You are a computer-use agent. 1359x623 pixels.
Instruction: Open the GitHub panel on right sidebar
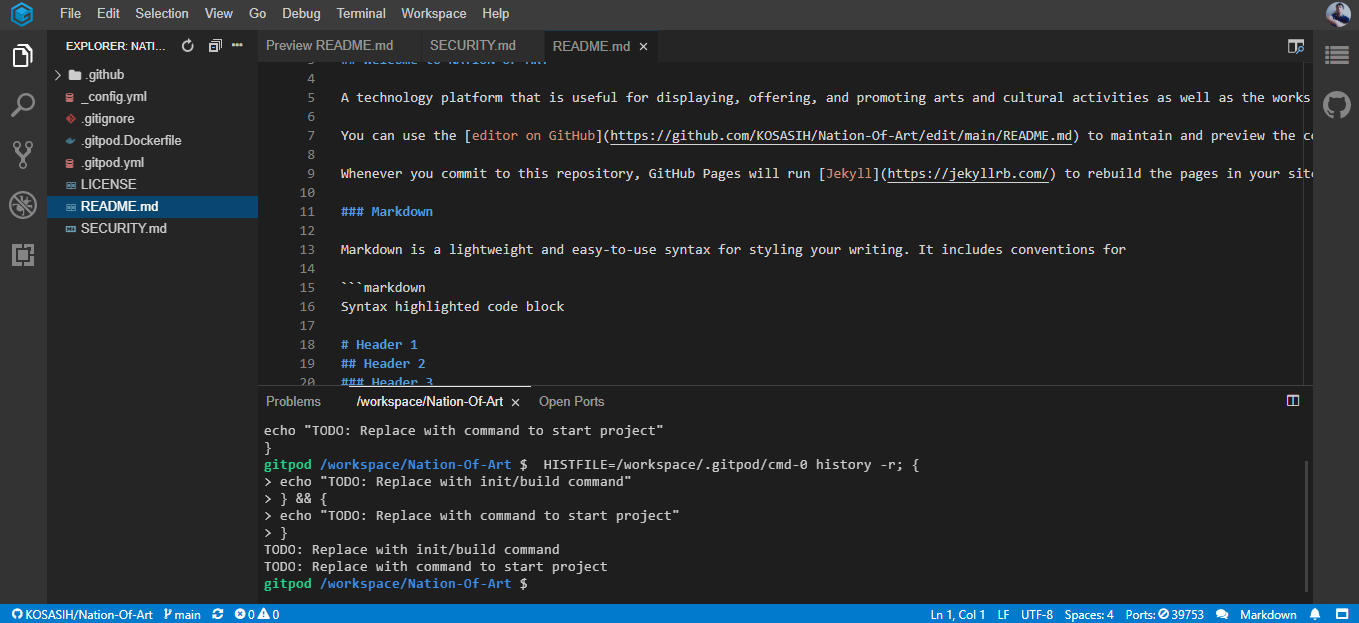tap(1337, 104)
